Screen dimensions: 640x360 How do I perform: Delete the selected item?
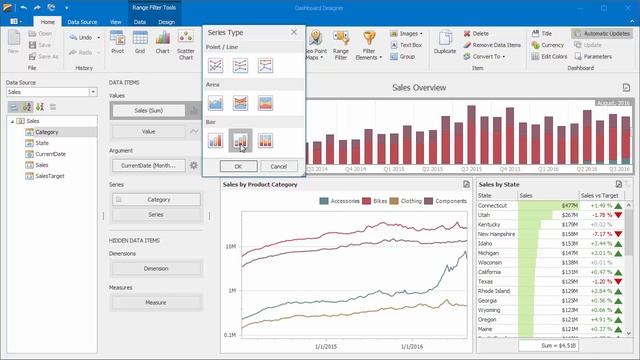476,33
